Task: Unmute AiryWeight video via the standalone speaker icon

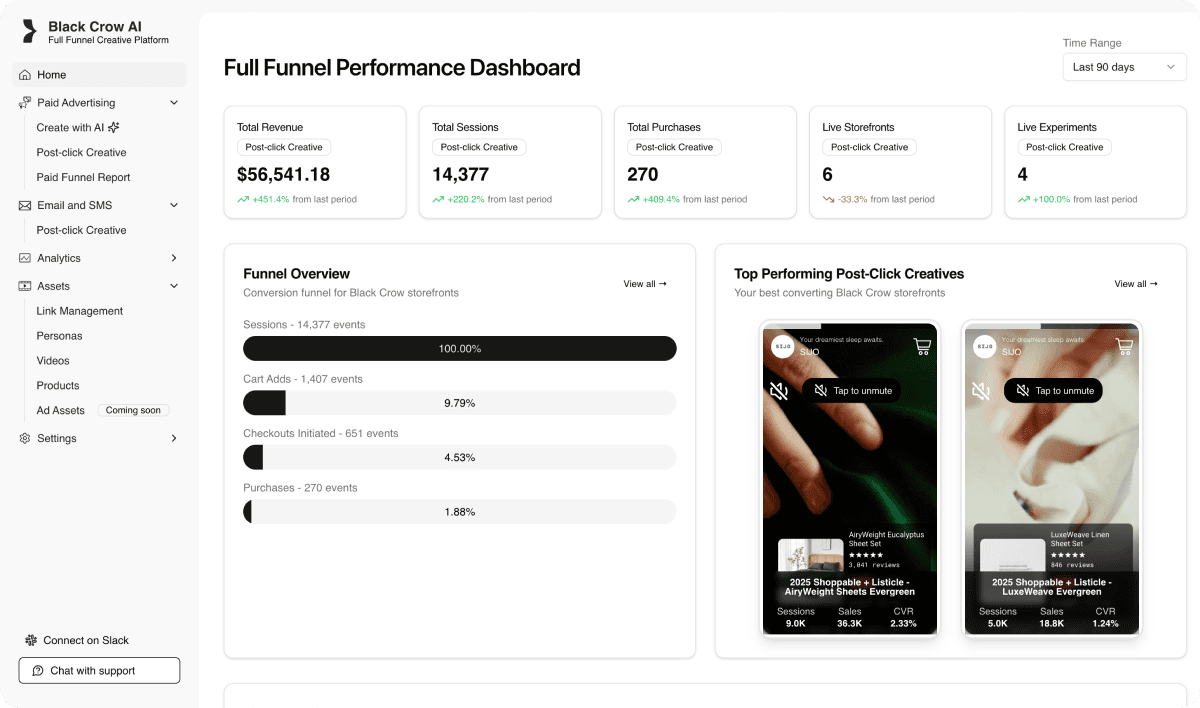Action: tap(779, 391)
